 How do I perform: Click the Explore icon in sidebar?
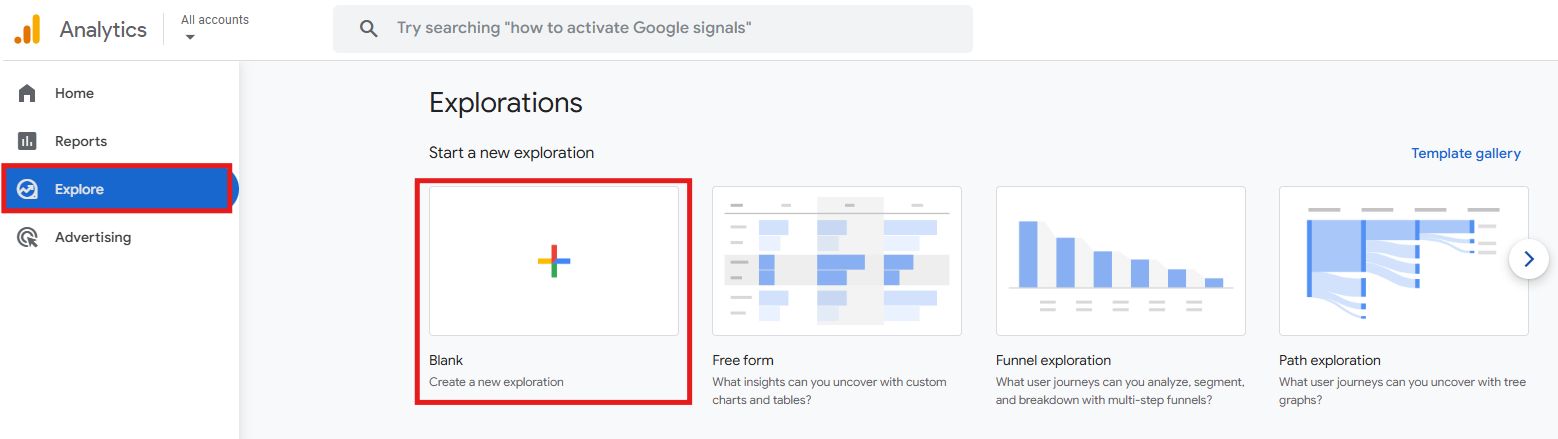click(x=27, y=189)
